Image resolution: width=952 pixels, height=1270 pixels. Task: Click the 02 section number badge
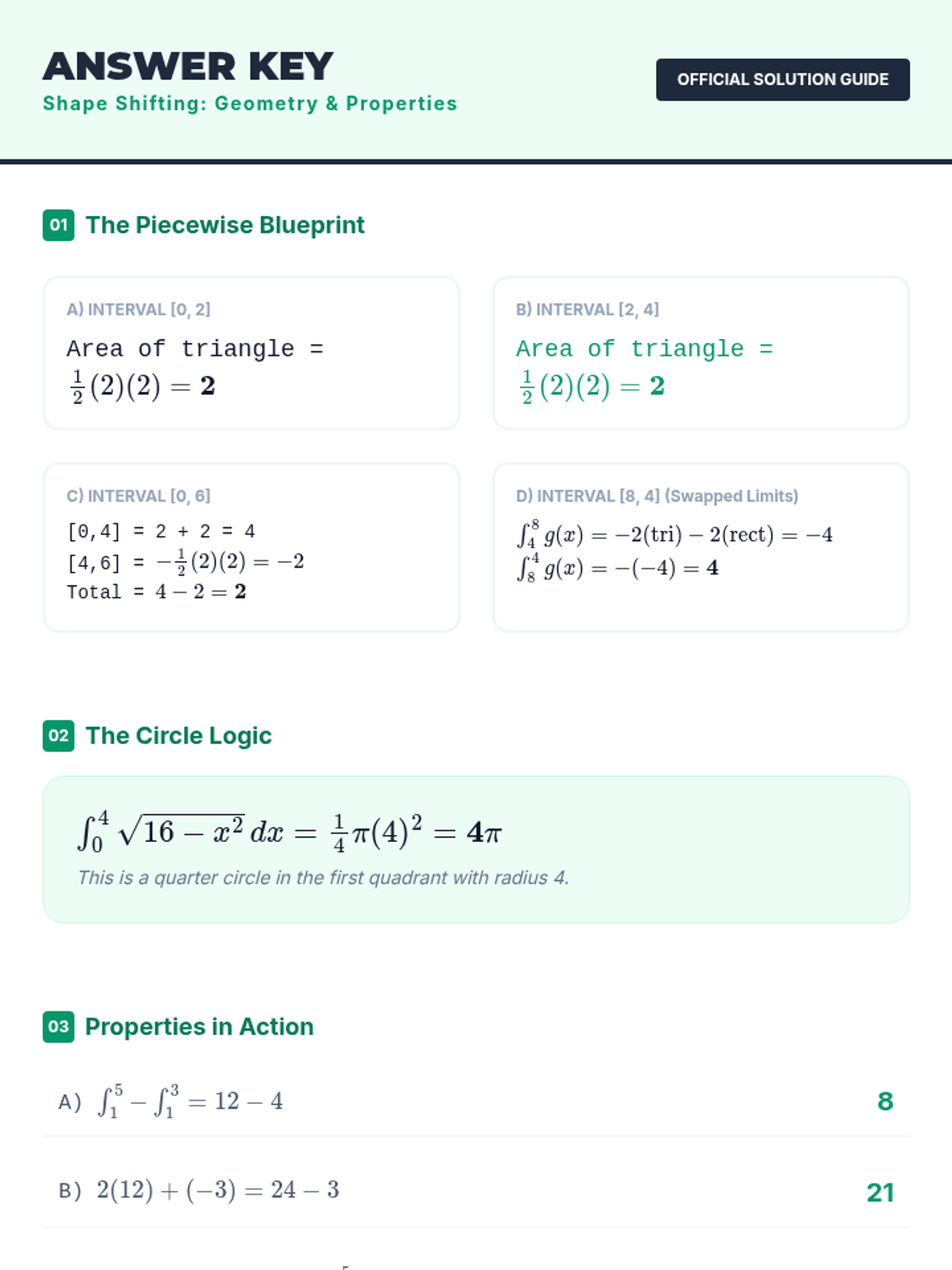click(58, 736)
